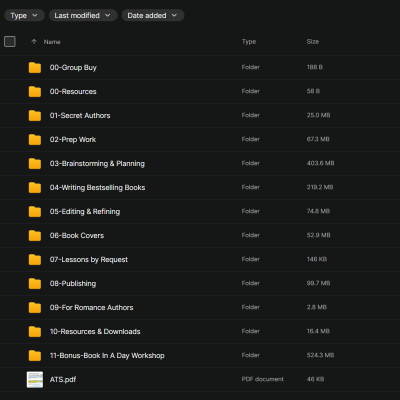
Task: Click the 08-Publishing folder icon
Action: tap(35, 284)
